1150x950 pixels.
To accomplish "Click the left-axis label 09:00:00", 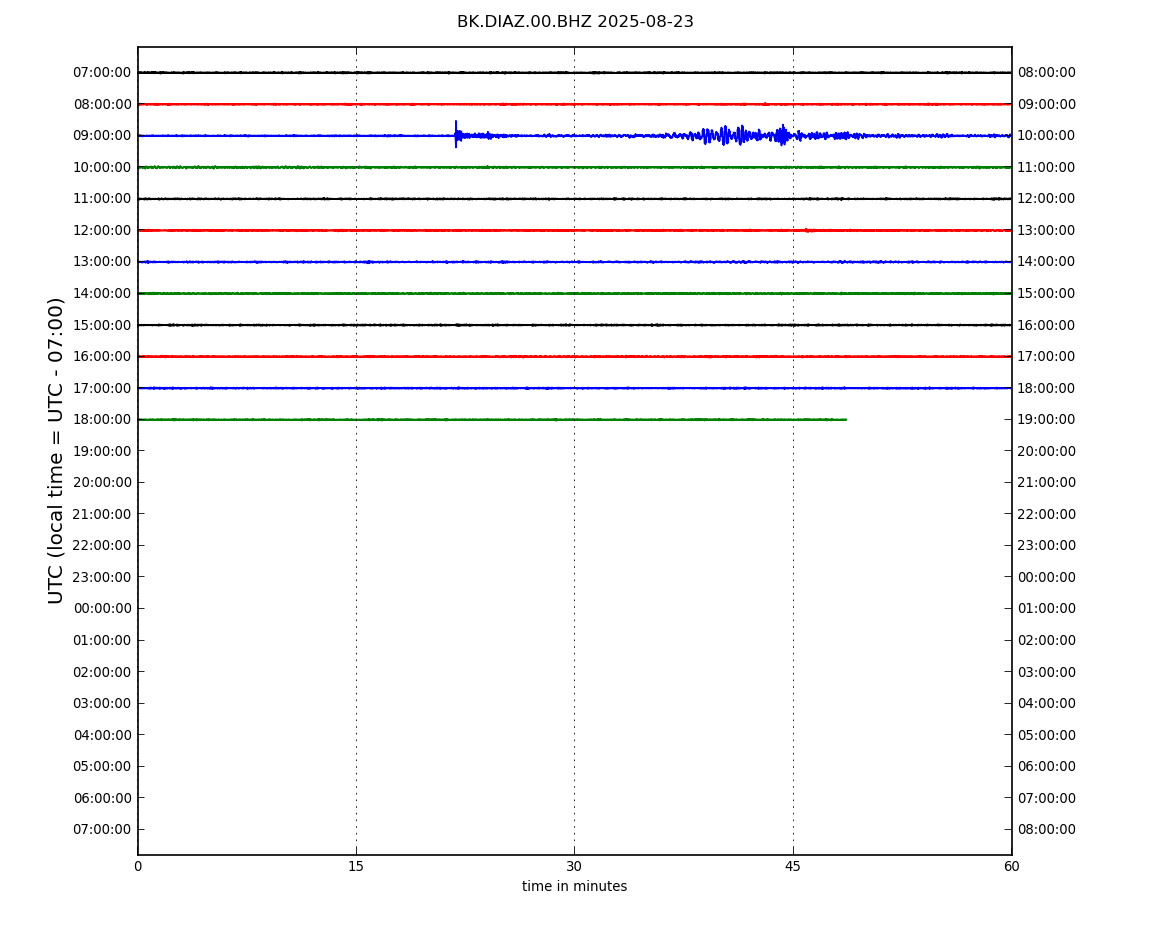I will point(102,136).
